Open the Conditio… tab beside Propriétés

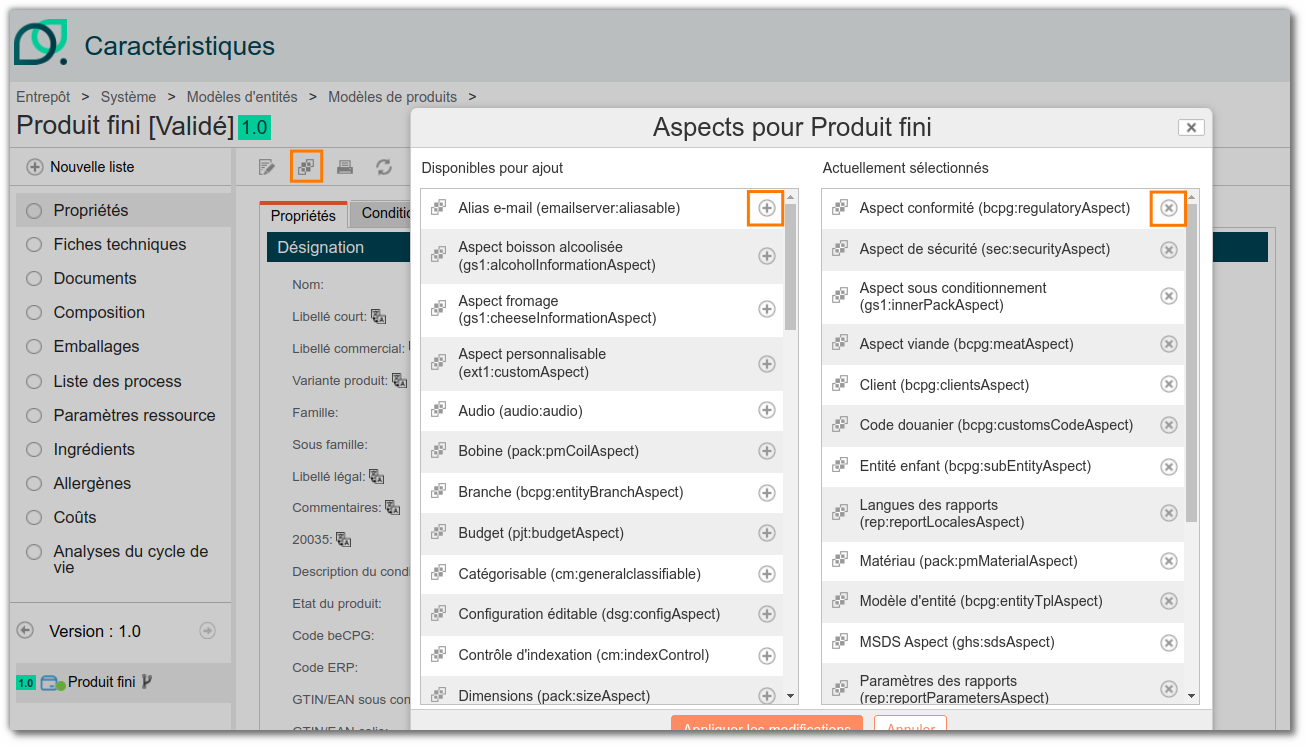(382, 213)
